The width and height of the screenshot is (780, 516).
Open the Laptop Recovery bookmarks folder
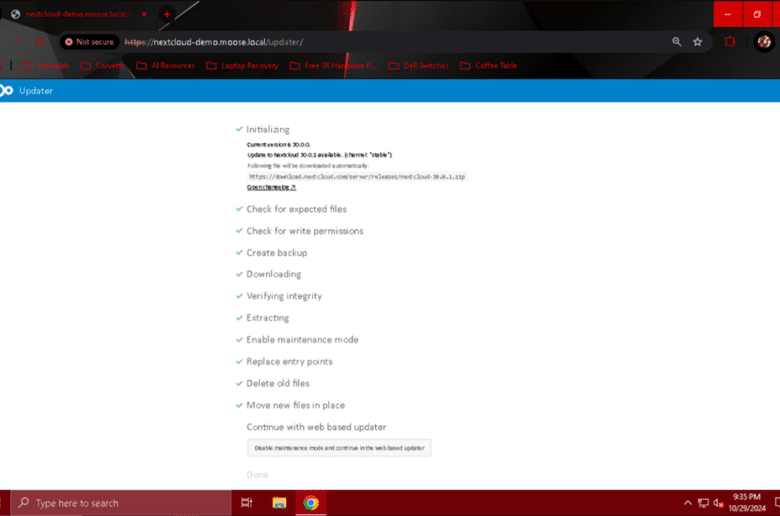(x=242, y=66)
